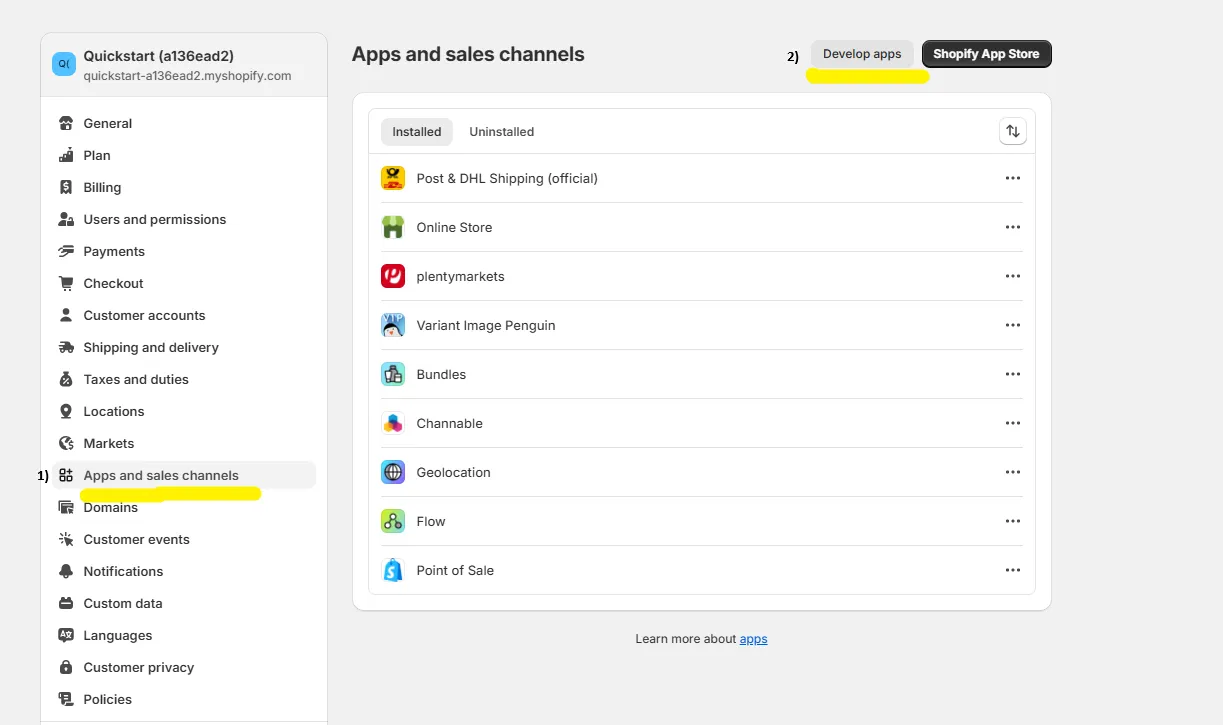
Task: Click the Markets globe icon
Action: [x=66, y=443]
